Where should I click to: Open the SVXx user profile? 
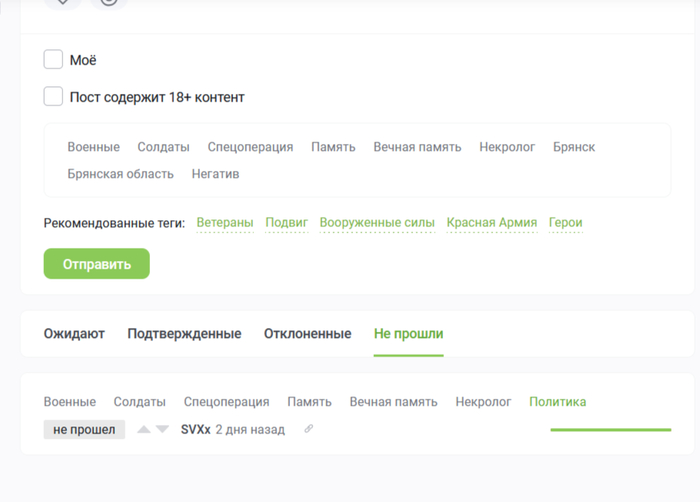point(195,430)
